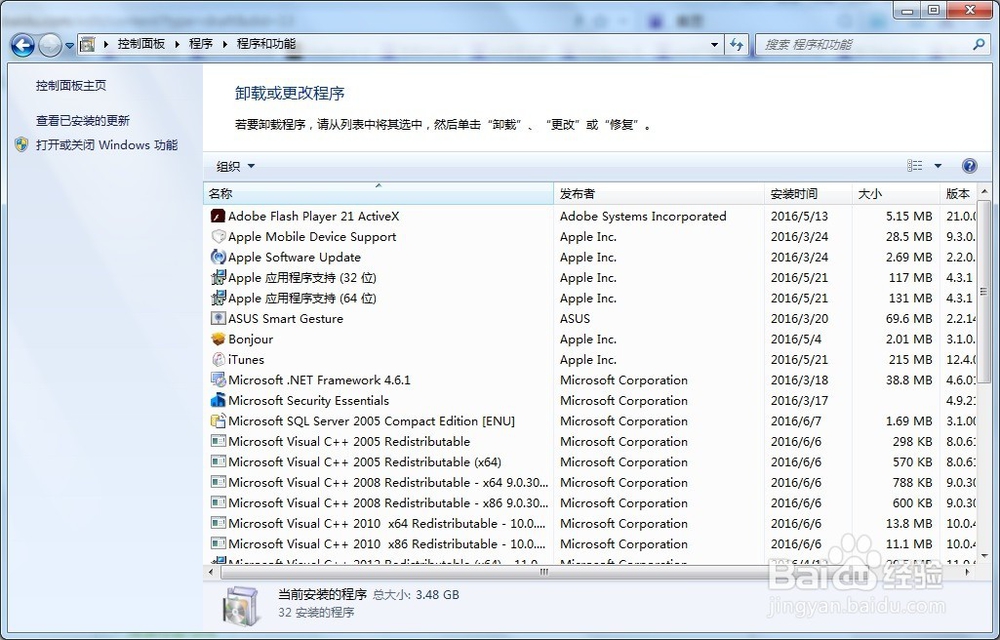This screenshot has width=1000, height=640.
Task: Click the Visual C++ 2010 x86 Redistributable icon
Action: [x=218, y=544]
